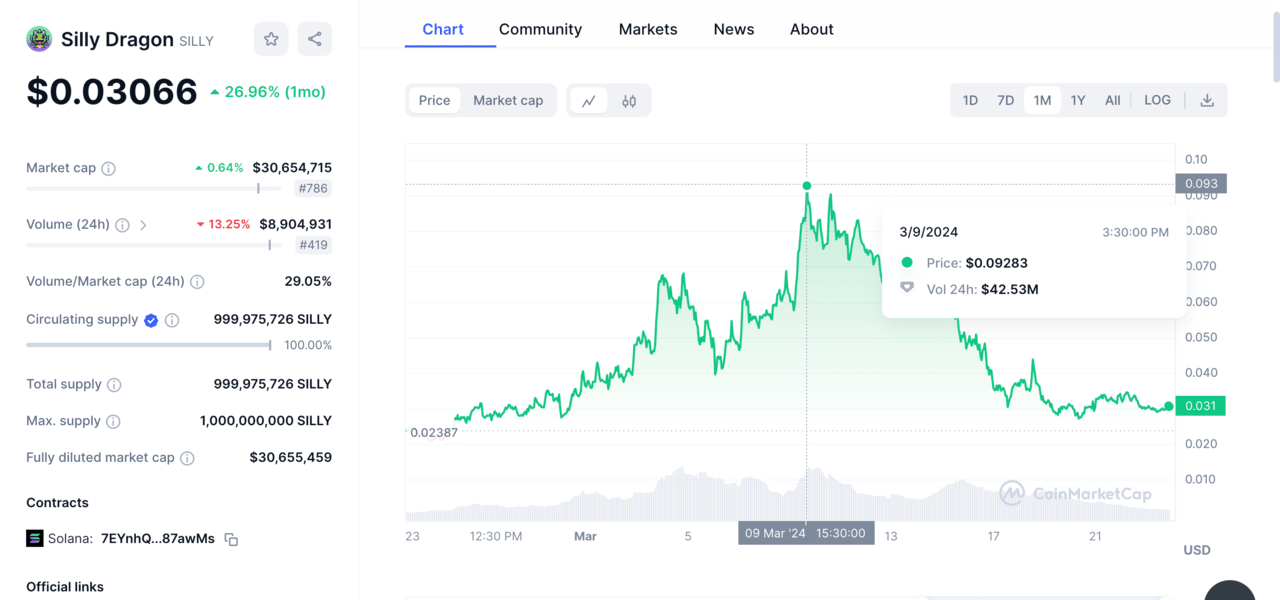Screen dimensions: 1280x600
Task: Open the Community tab
Action: click(540, 29)
